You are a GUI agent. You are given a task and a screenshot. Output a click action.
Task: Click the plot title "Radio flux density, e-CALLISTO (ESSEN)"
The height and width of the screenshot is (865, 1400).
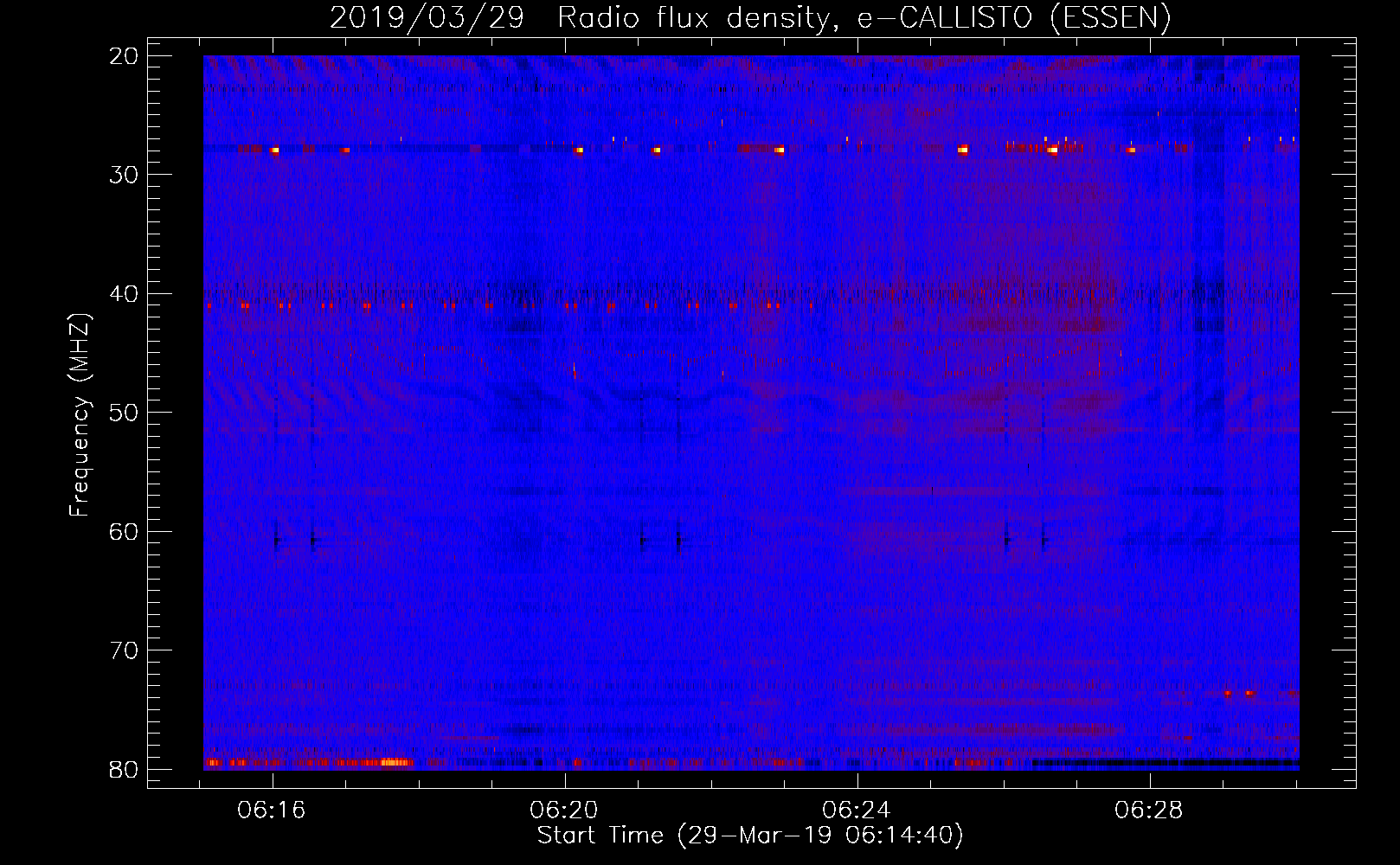864,18
